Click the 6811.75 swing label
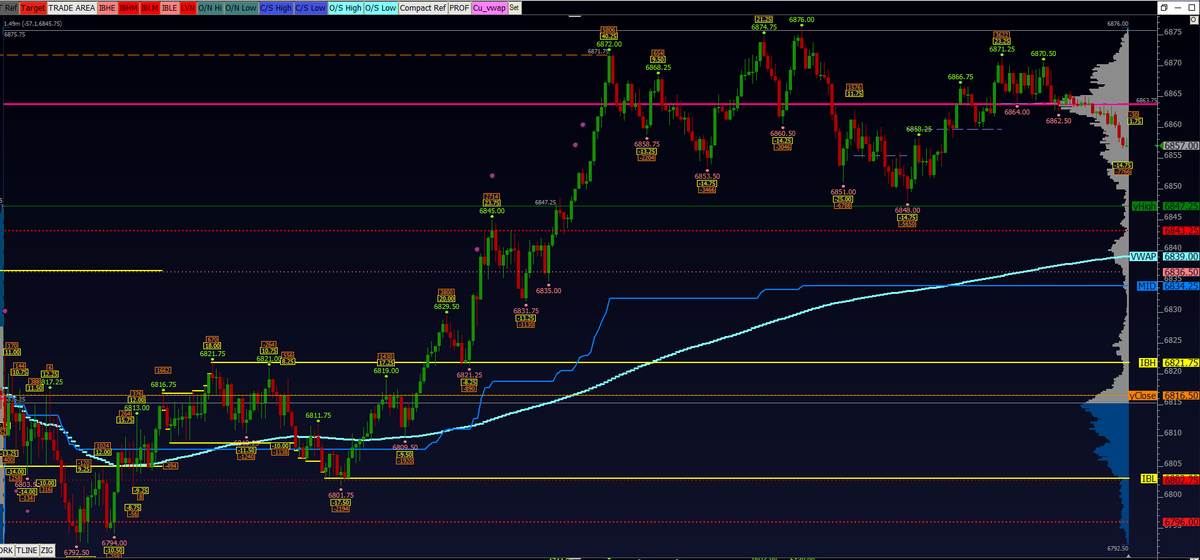Viewport: 1200px width, 560px height. [318, 415]
